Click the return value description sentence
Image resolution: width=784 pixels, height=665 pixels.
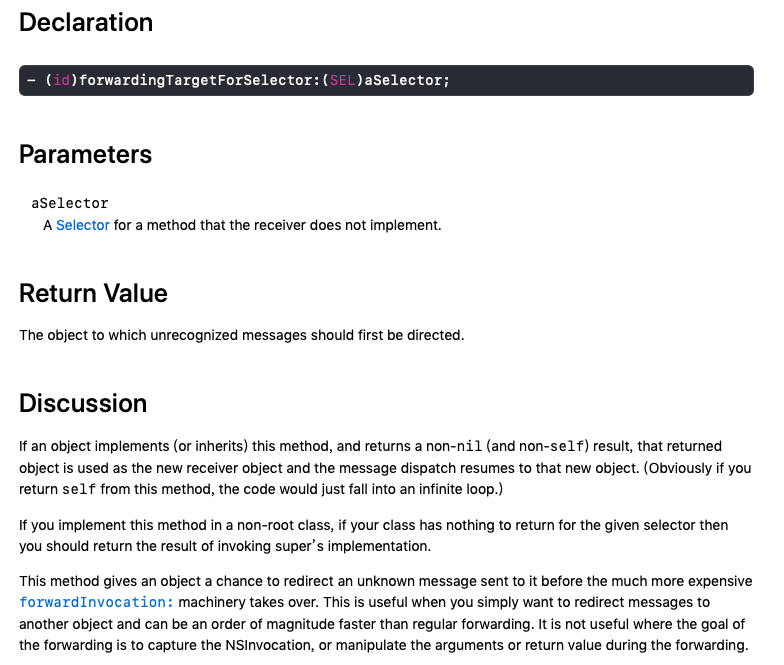click(x=242, y=335)
